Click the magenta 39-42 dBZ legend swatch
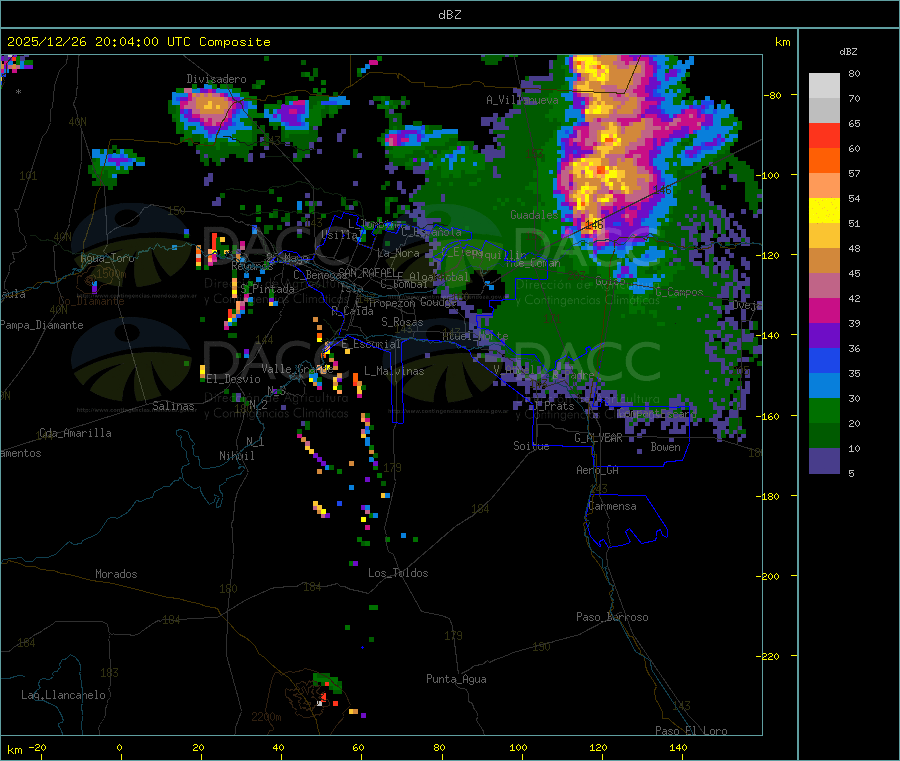The width and height of the screenshot is (900, 761). coord(824,310)
